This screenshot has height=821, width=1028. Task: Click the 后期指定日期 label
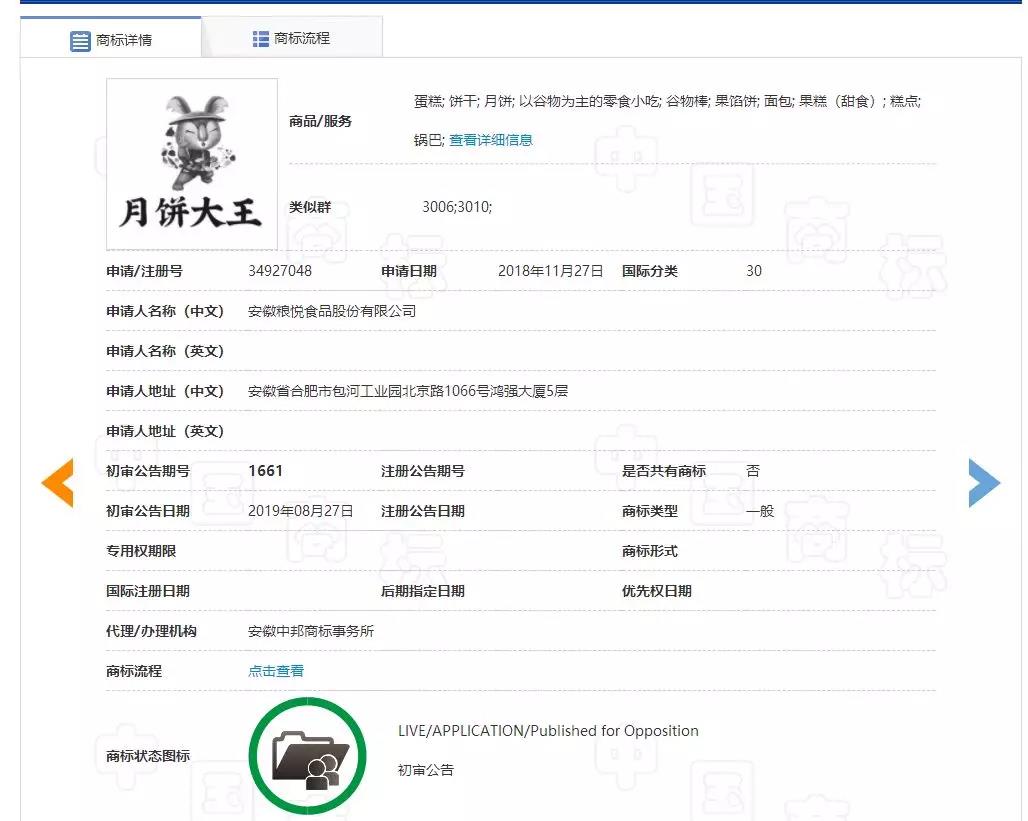point(423,591)
